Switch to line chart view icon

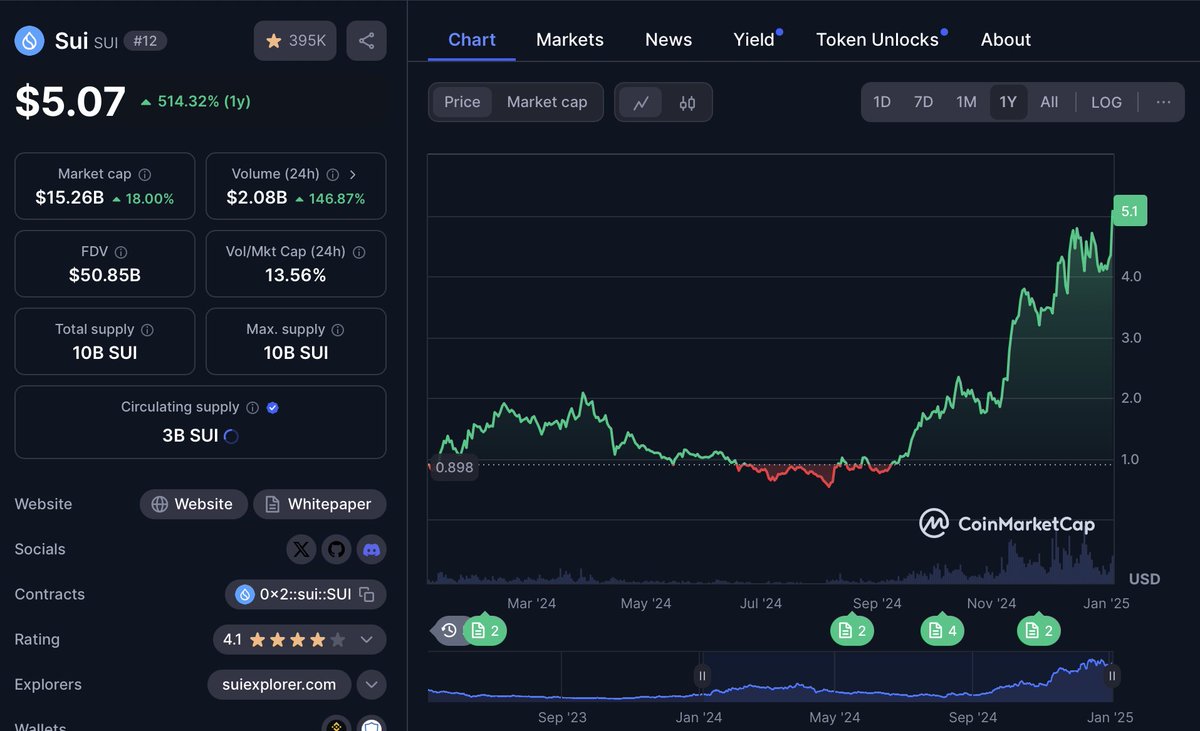640,102
